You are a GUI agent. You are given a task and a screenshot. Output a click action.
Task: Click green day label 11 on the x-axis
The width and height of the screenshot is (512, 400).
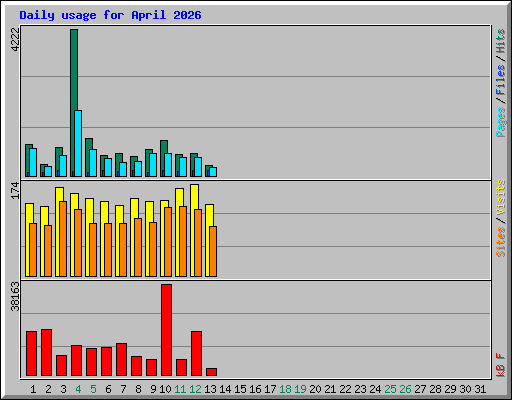(x=180, y=389)
